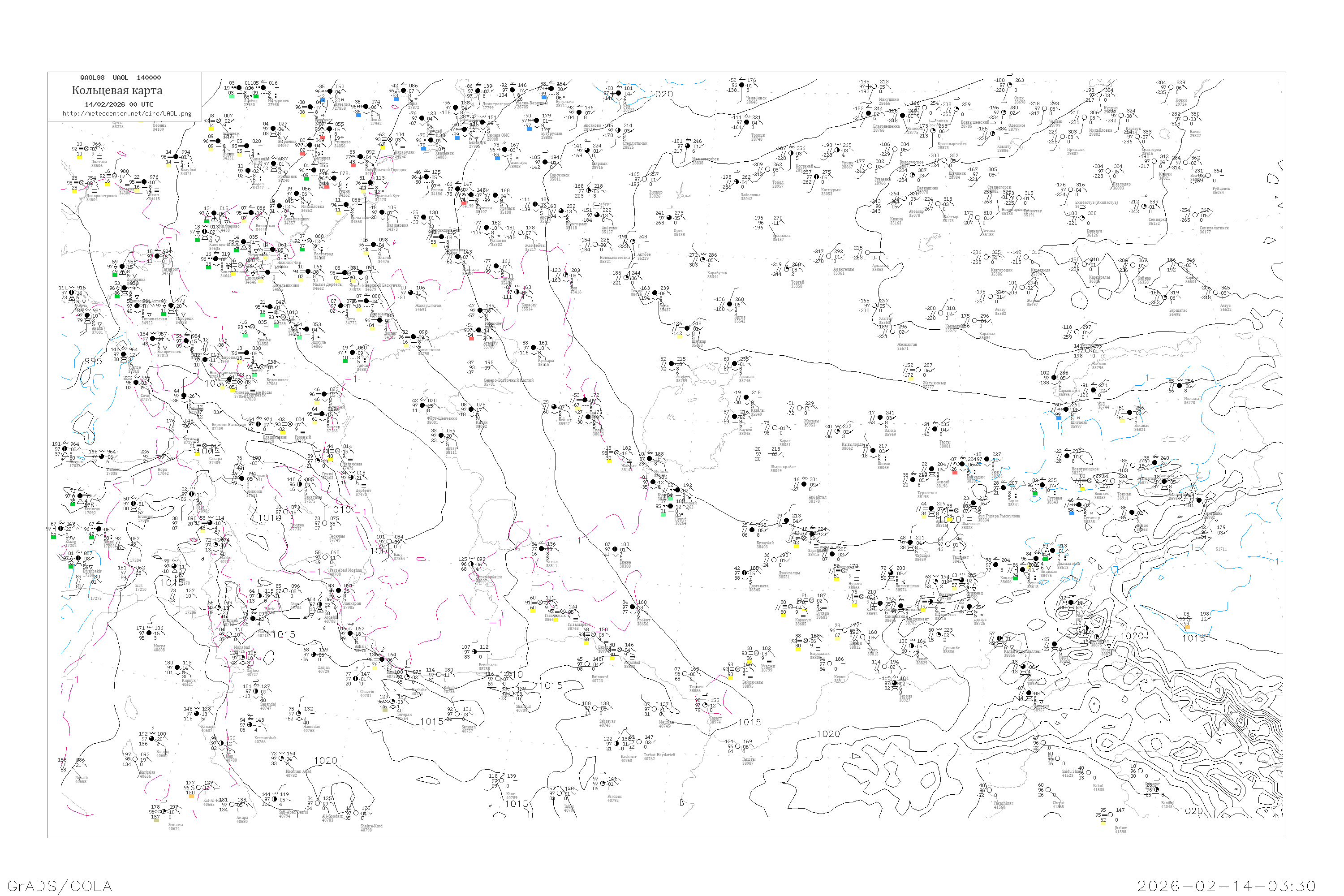Screen dimensions: 1344x896
Task: Click the 995 isobar label
Action: click(x=93, y=361)
